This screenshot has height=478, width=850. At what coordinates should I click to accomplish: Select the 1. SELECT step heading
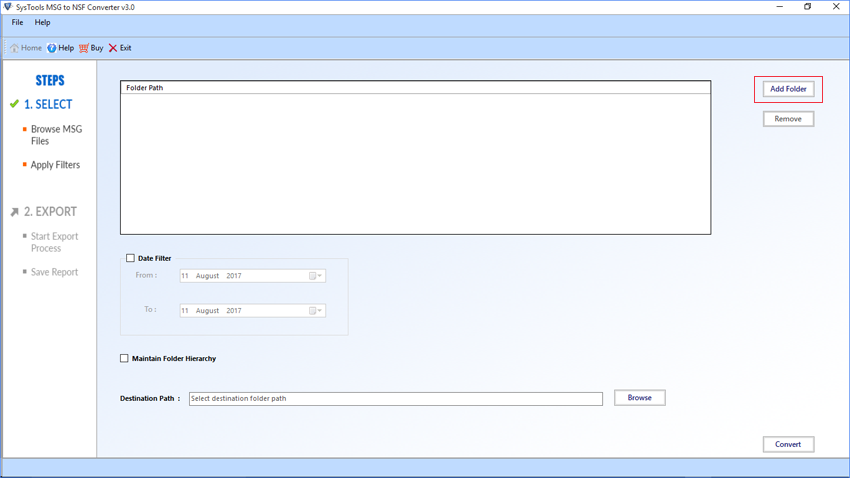point(48,104)
